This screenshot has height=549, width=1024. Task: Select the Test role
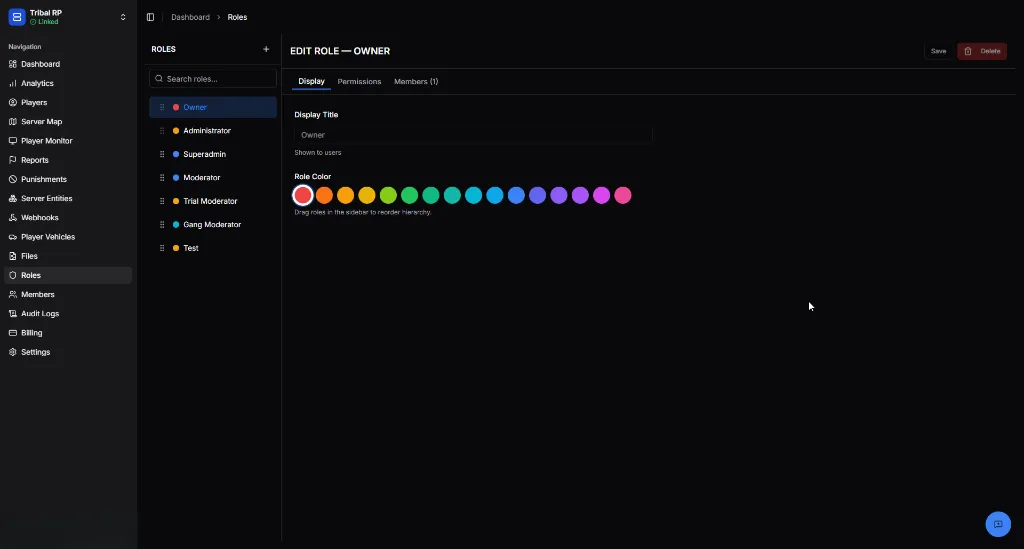(213, 248)
